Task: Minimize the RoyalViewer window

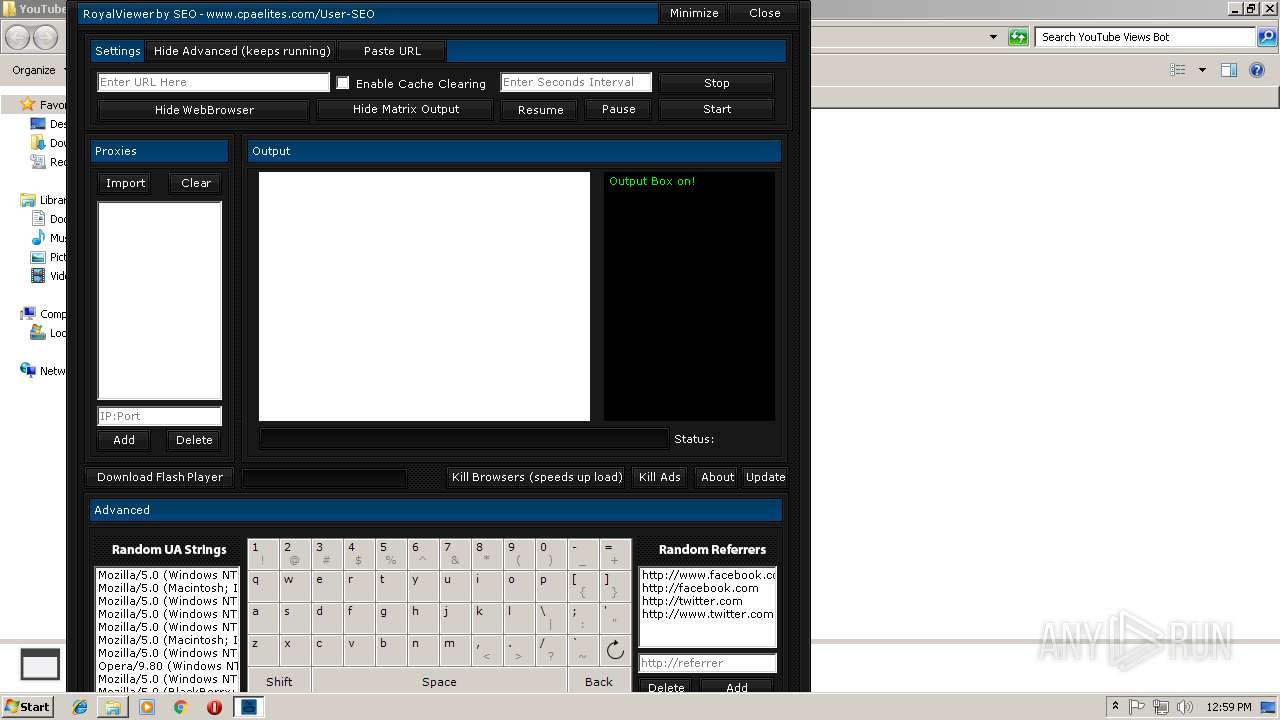Action: coord(694,13)
